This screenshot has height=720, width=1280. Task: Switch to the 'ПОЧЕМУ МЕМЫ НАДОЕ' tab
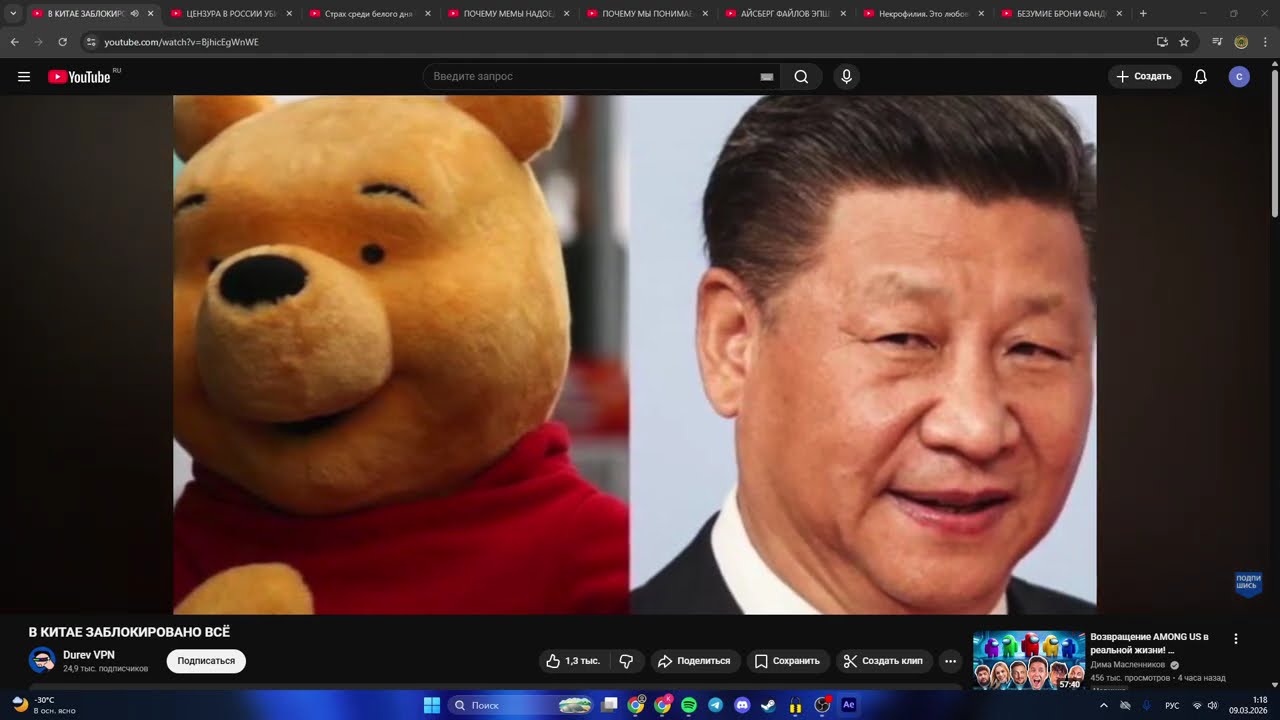pos(507,14)
